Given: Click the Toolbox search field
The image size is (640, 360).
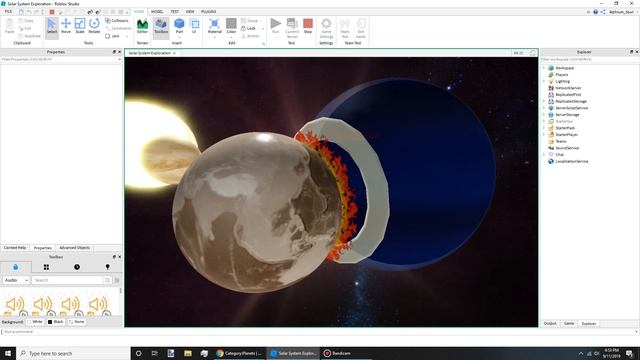Looking at the screenshot, I should pos(67,280).
